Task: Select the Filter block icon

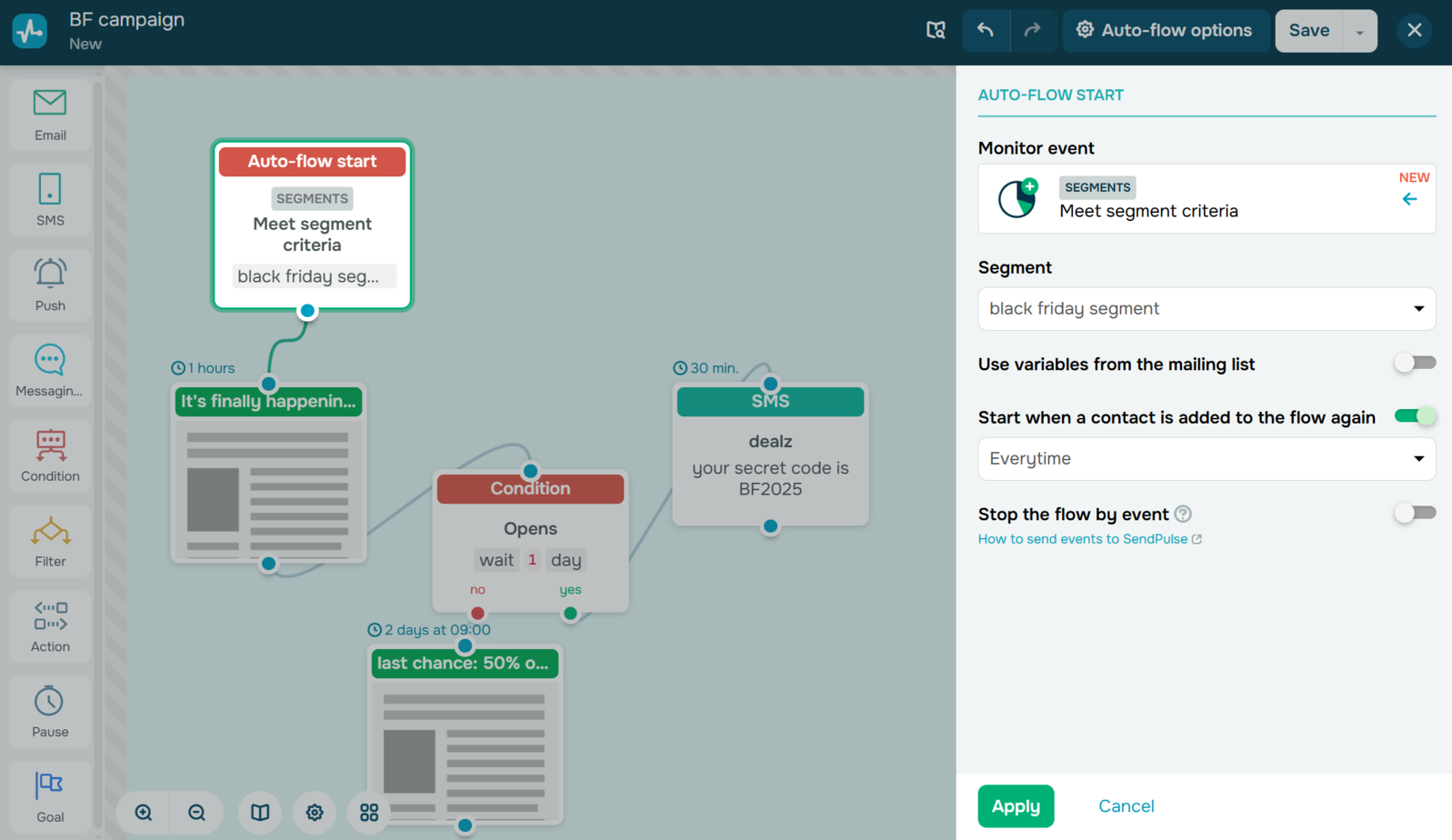Action: 50,541
